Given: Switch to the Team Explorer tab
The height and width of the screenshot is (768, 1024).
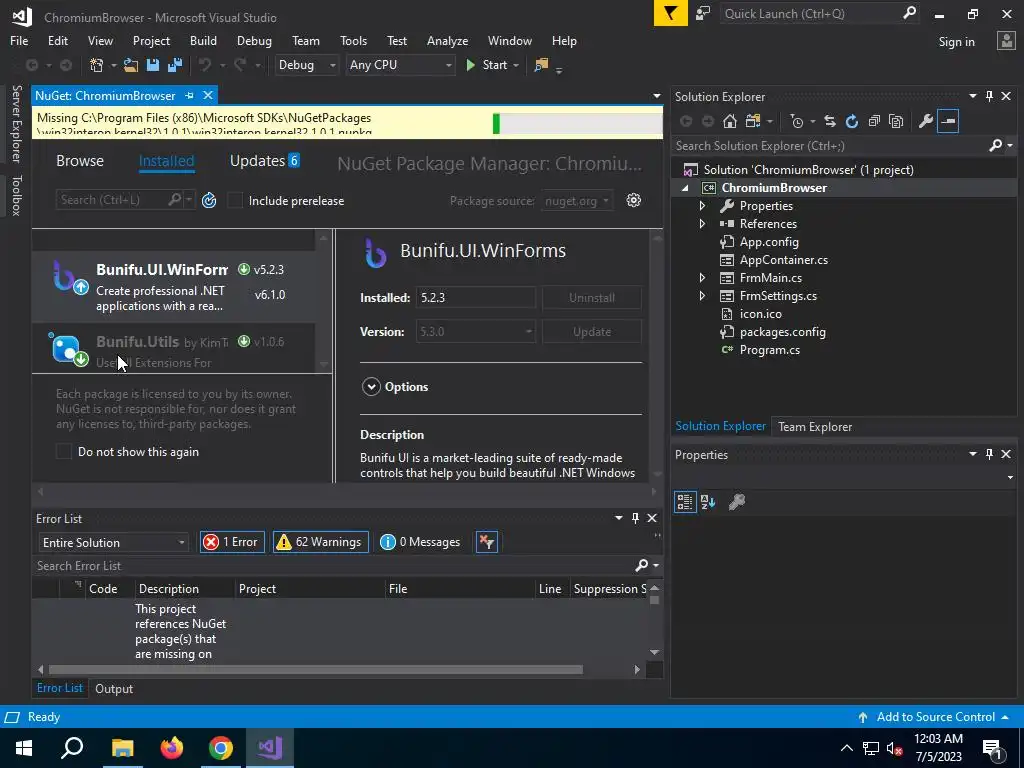Looking at the screenshot, I should [814, 426].
